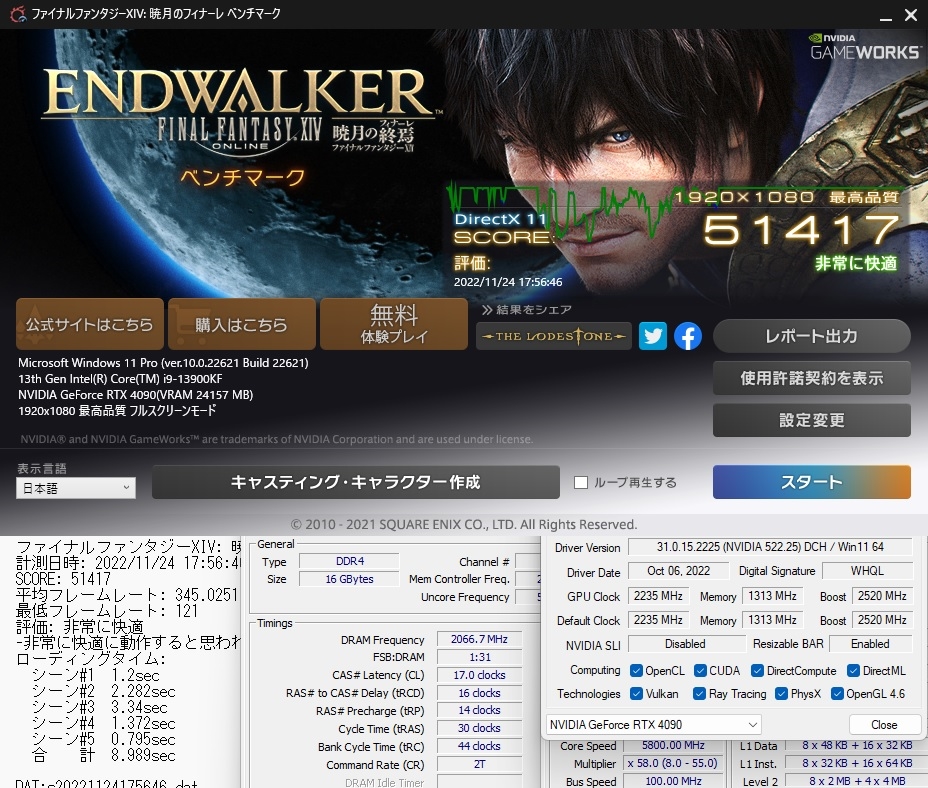Open キャスティング・キャラクター作成 character creation

(x=356, y=482)
